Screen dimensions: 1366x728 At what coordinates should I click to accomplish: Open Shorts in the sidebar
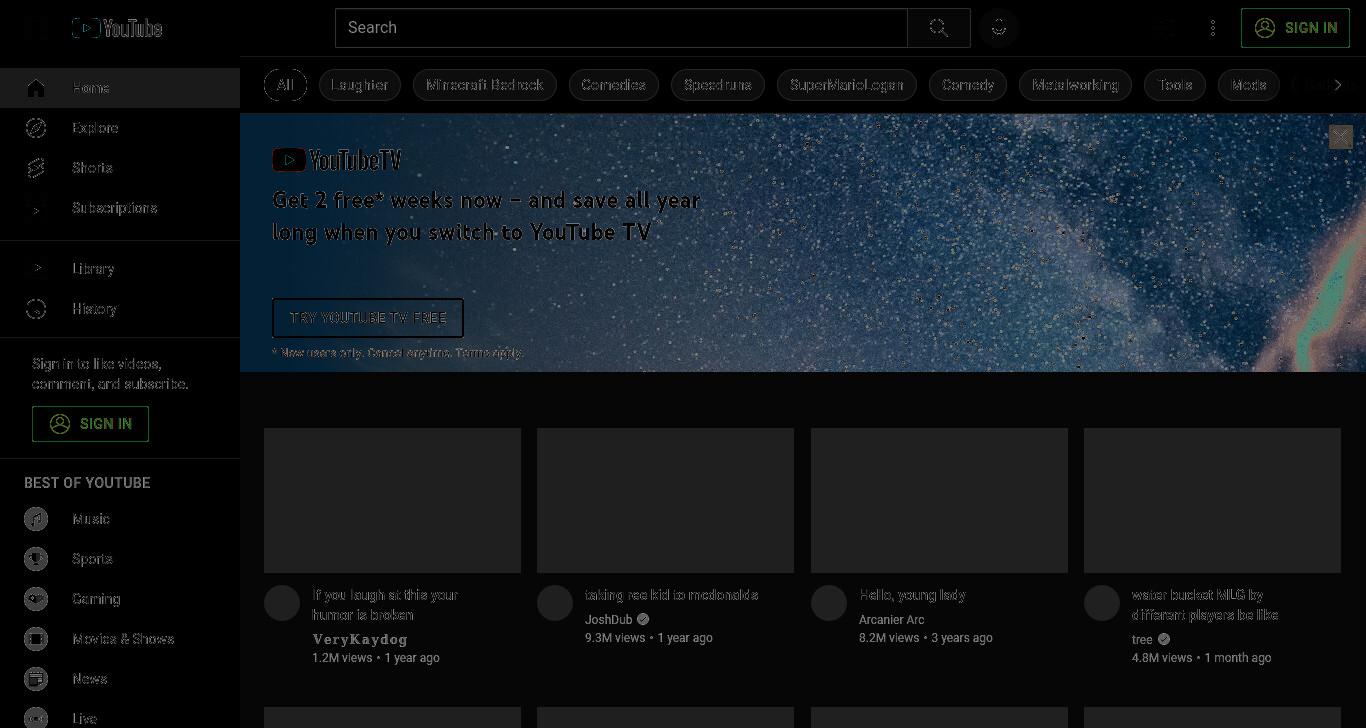[120, 168]
